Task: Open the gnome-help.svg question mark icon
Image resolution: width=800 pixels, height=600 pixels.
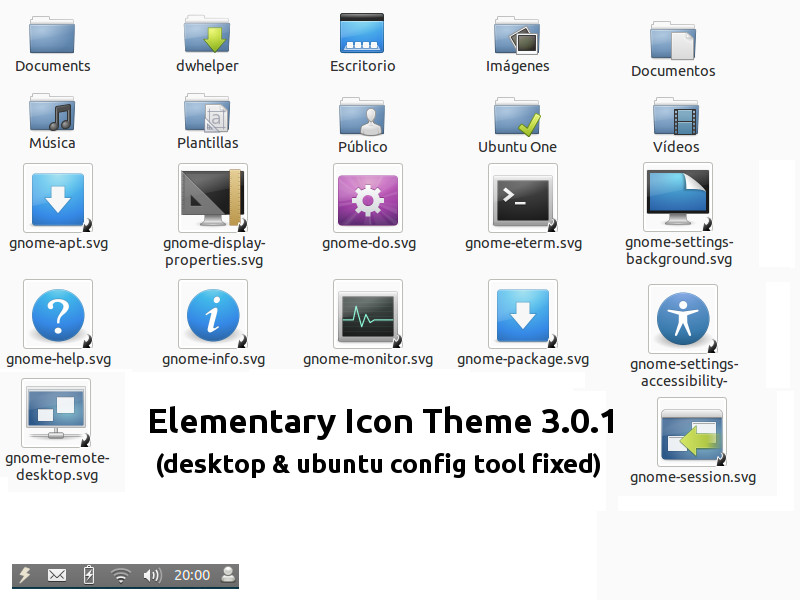Action: [57, 314]
